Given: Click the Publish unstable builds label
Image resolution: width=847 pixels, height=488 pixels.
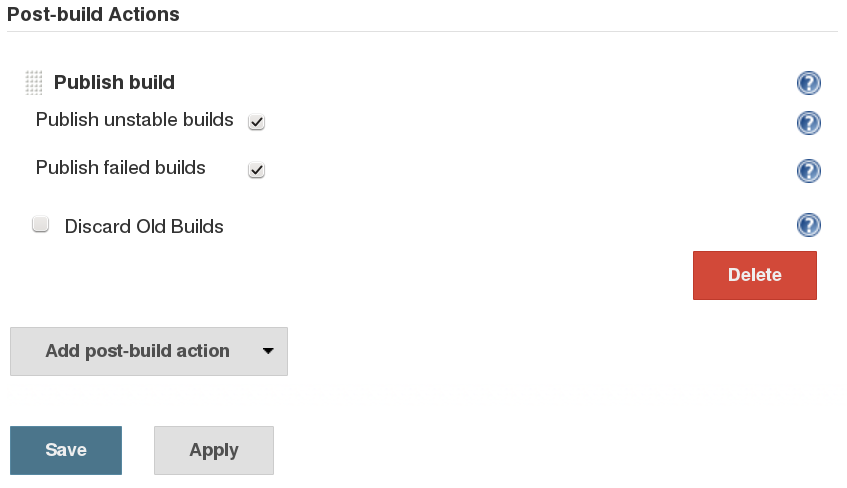Looking at the screenshot, I should point(135,120).
